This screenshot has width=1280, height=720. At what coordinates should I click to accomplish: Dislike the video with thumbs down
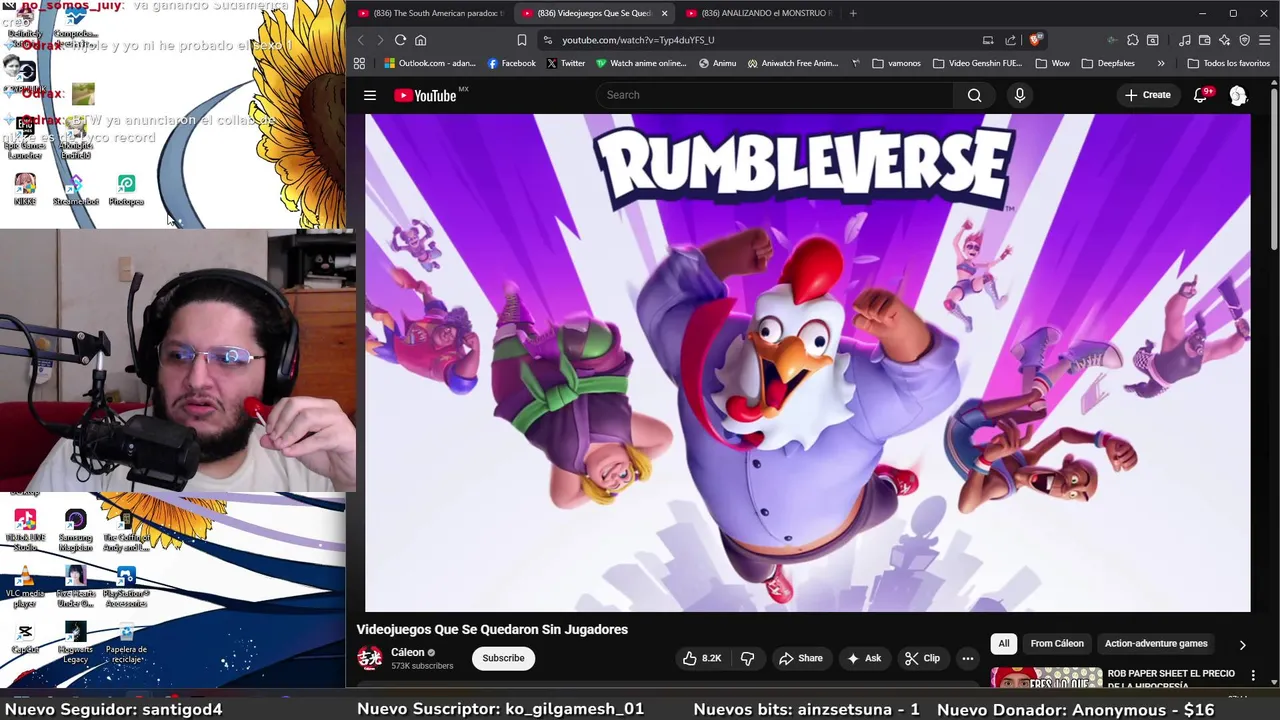[747, 658]
